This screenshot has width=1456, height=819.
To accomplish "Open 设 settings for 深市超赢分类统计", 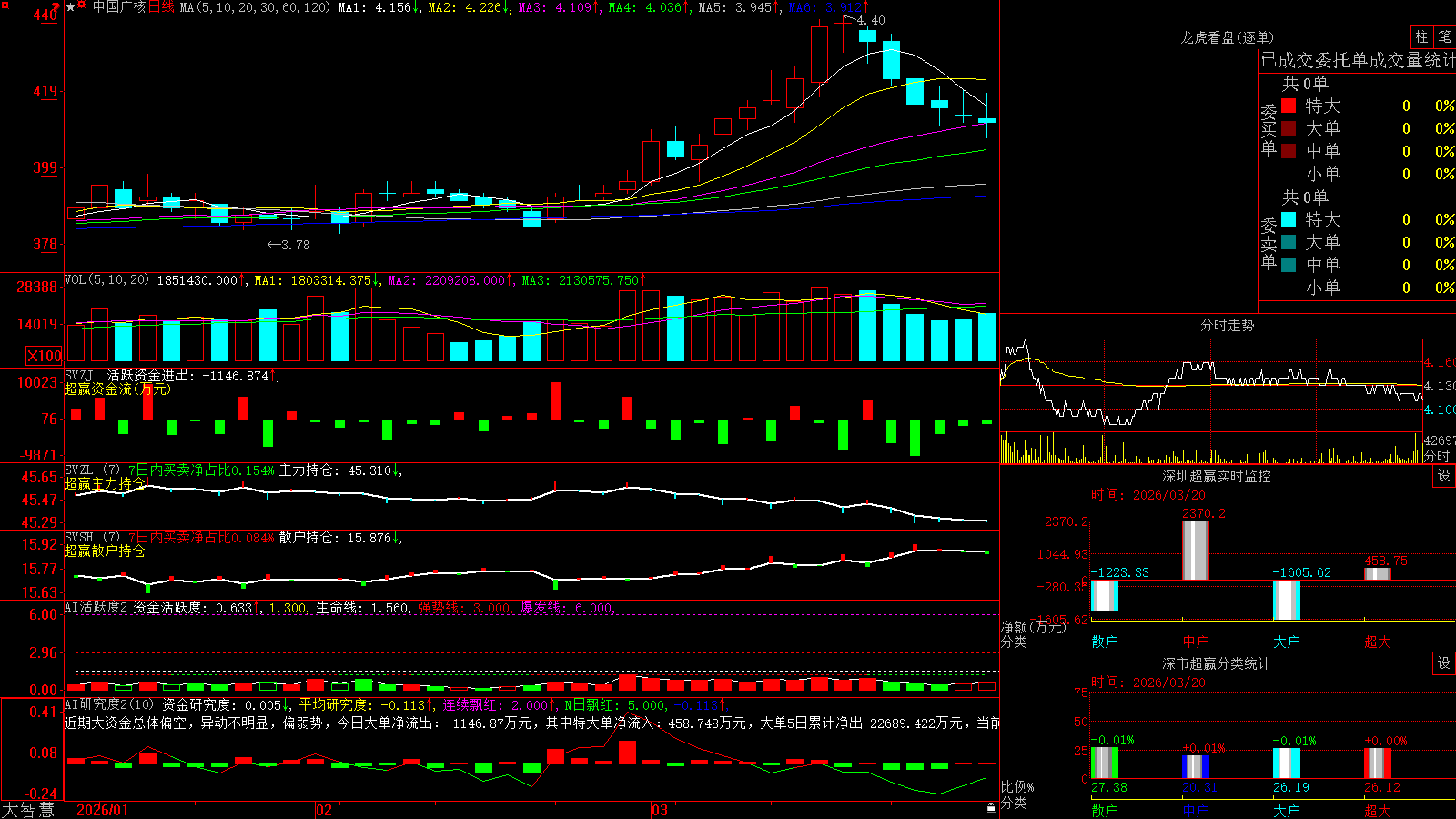I will click(1444, 663).
